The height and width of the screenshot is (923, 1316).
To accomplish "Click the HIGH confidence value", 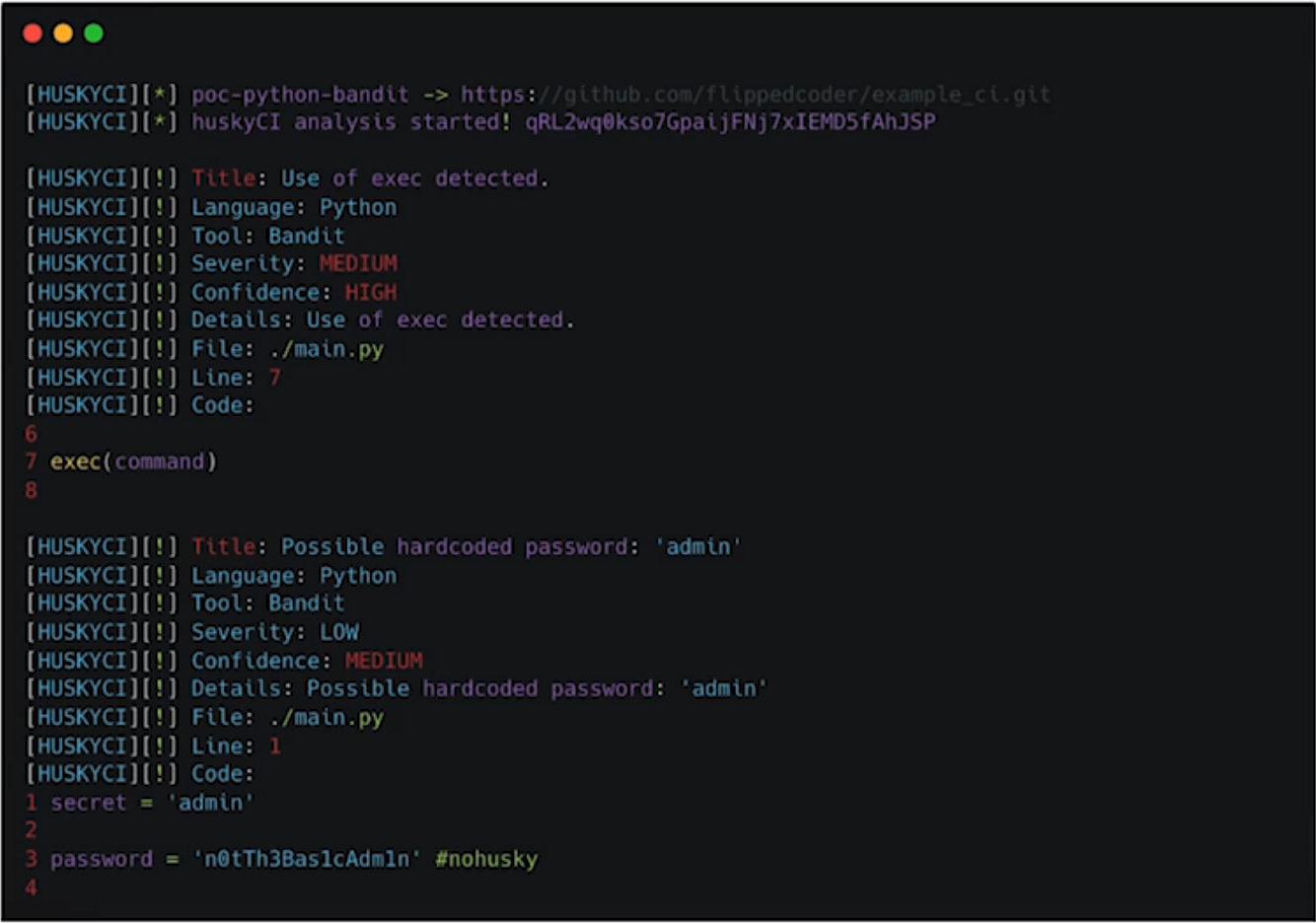I will tap(371, 292).
